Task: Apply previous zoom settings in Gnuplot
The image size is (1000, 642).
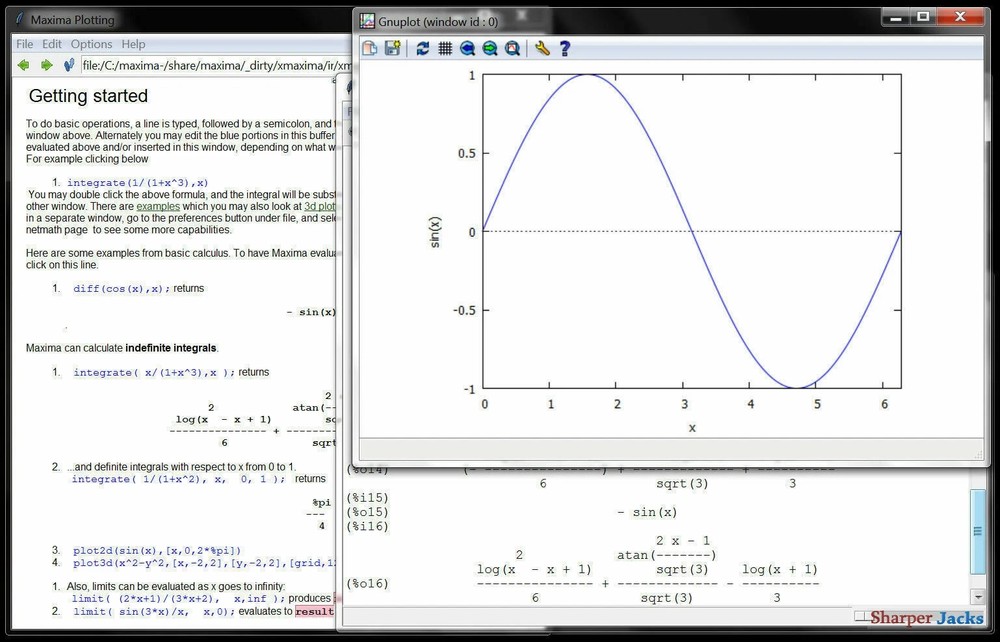Action: (467, 48)
